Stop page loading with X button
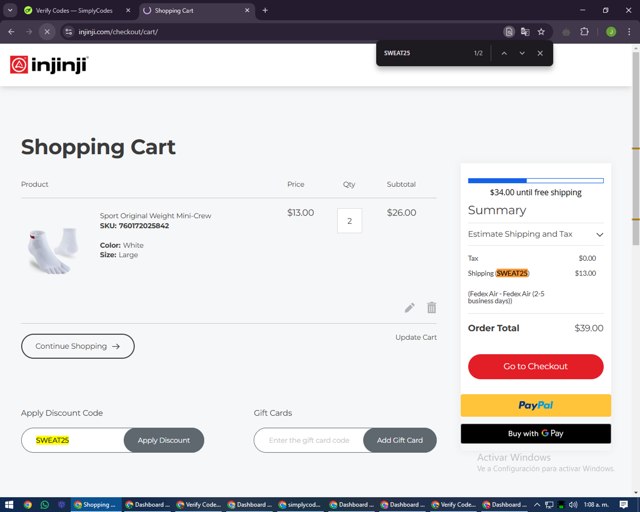The image size is (640, 512). coord(47,31)
